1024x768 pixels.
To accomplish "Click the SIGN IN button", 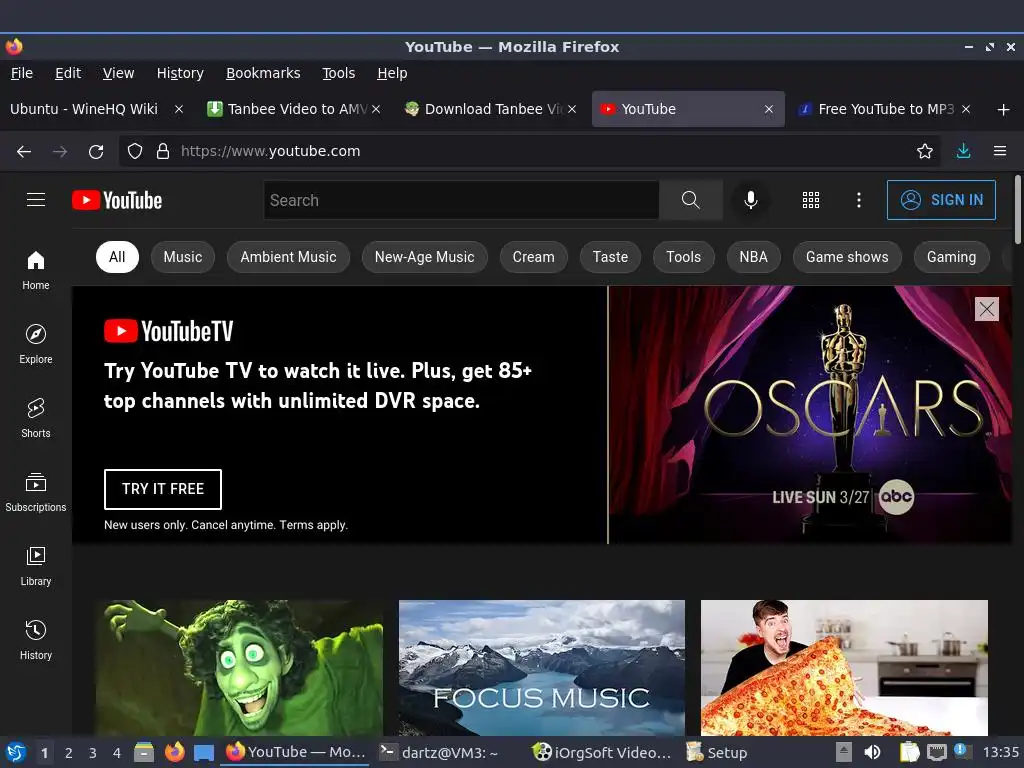I will tap(941, 200).
